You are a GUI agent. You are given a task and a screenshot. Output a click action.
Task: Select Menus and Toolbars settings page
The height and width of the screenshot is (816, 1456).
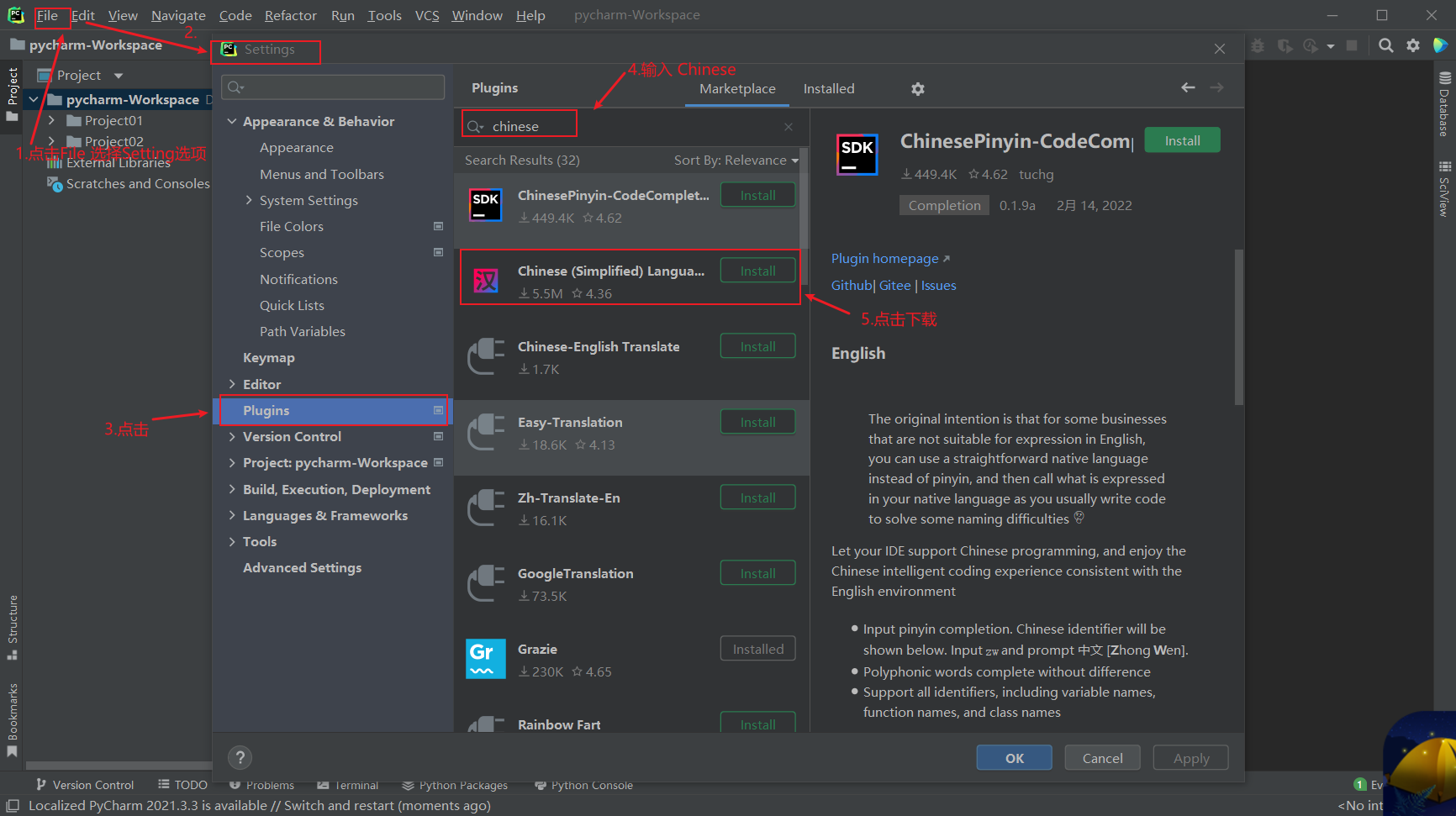(x=322, y=174)
